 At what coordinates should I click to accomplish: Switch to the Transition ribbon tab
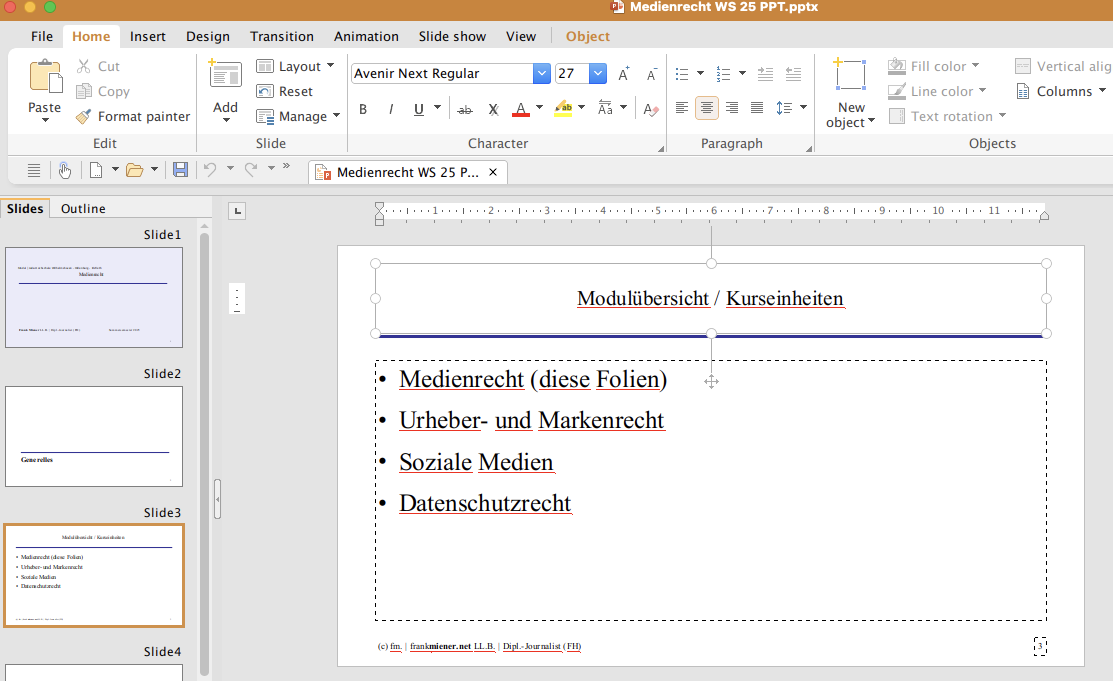[x=282, y=36]
